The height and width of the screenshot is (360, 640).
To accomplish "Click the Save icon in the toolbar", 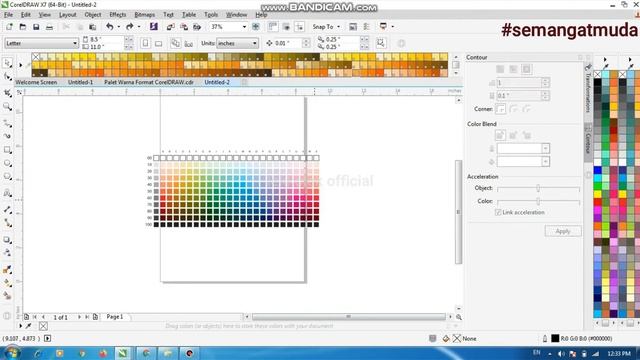I will click(36, 27).
